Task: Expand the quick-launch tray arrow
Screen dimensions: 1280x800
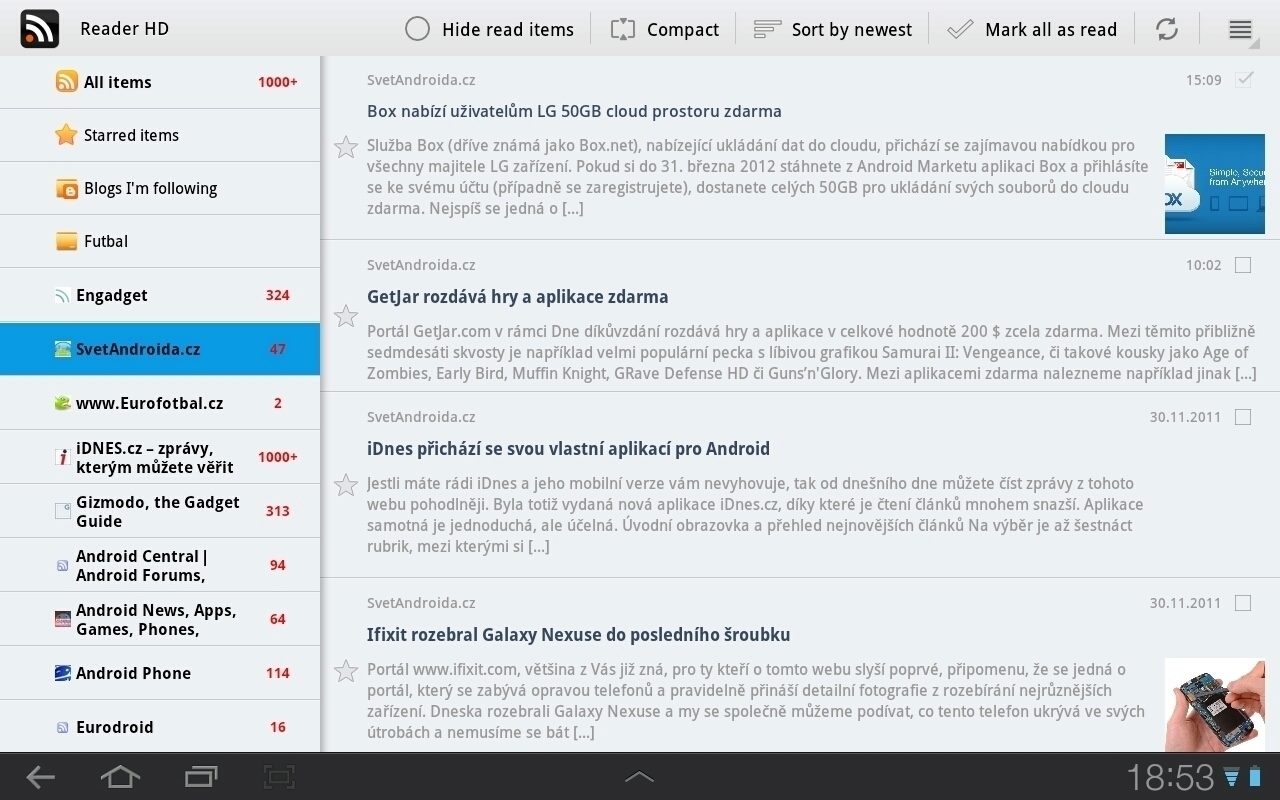Action: (640, 777)
